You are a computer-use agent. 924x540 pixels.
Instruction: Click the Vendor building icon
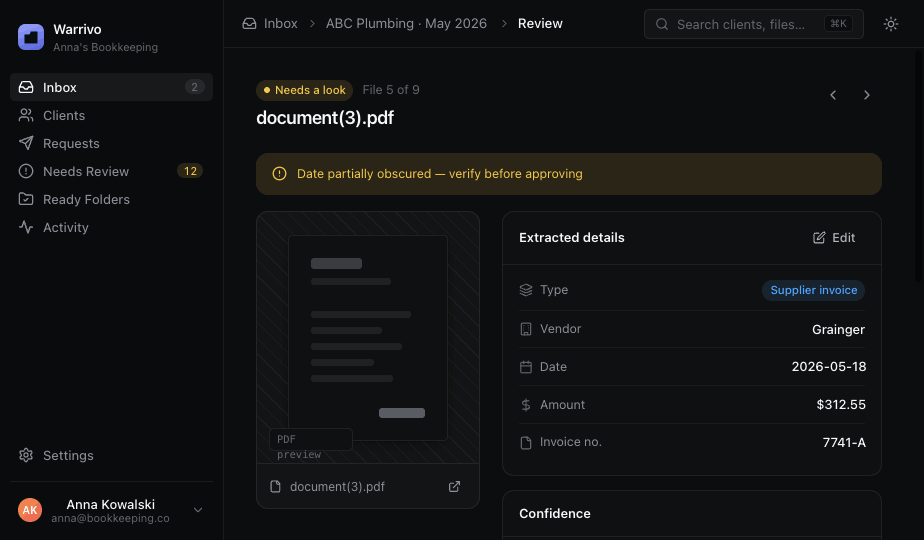526,329
